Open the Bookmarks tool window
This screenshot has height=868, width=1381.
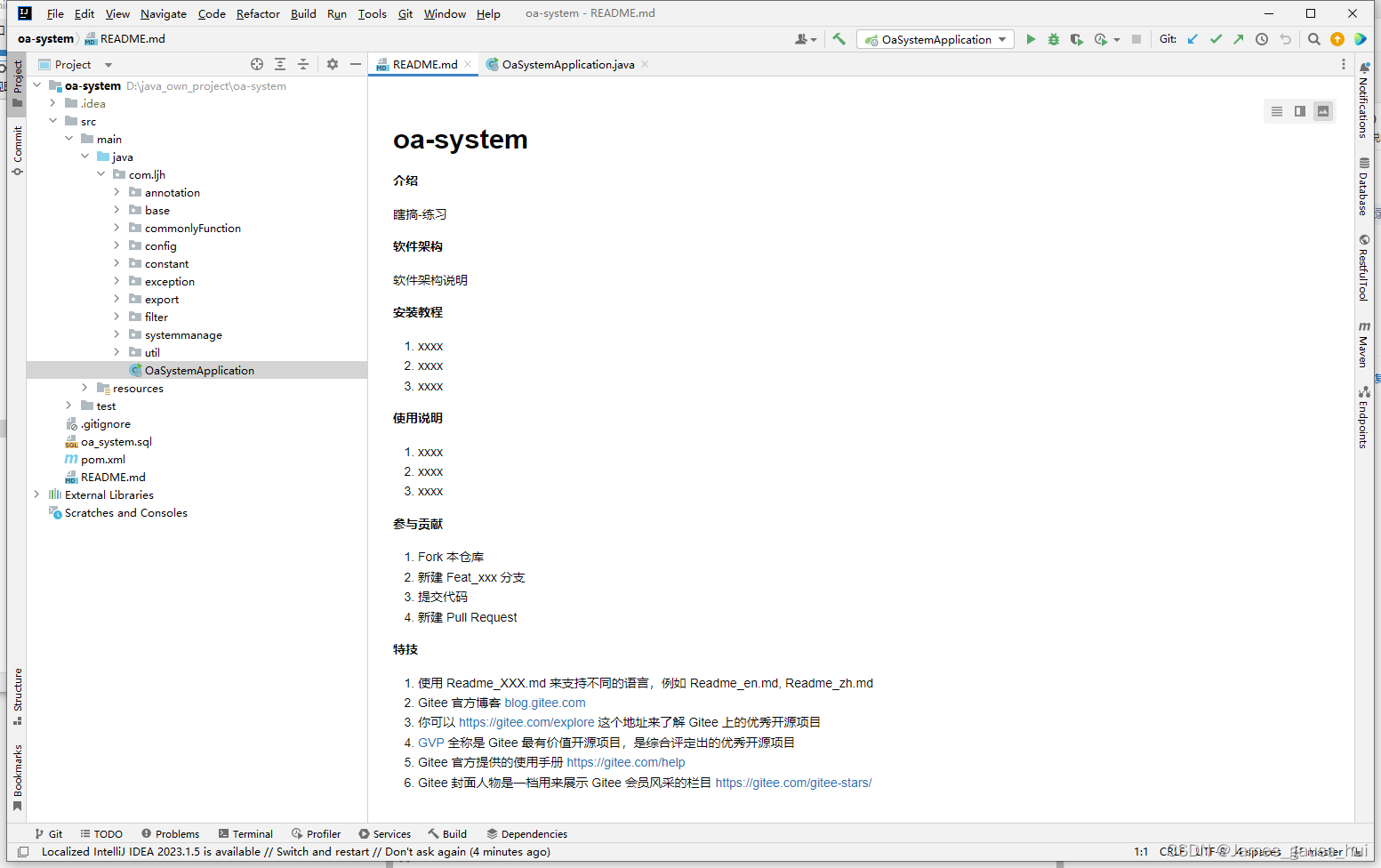[x=18, y=778]
